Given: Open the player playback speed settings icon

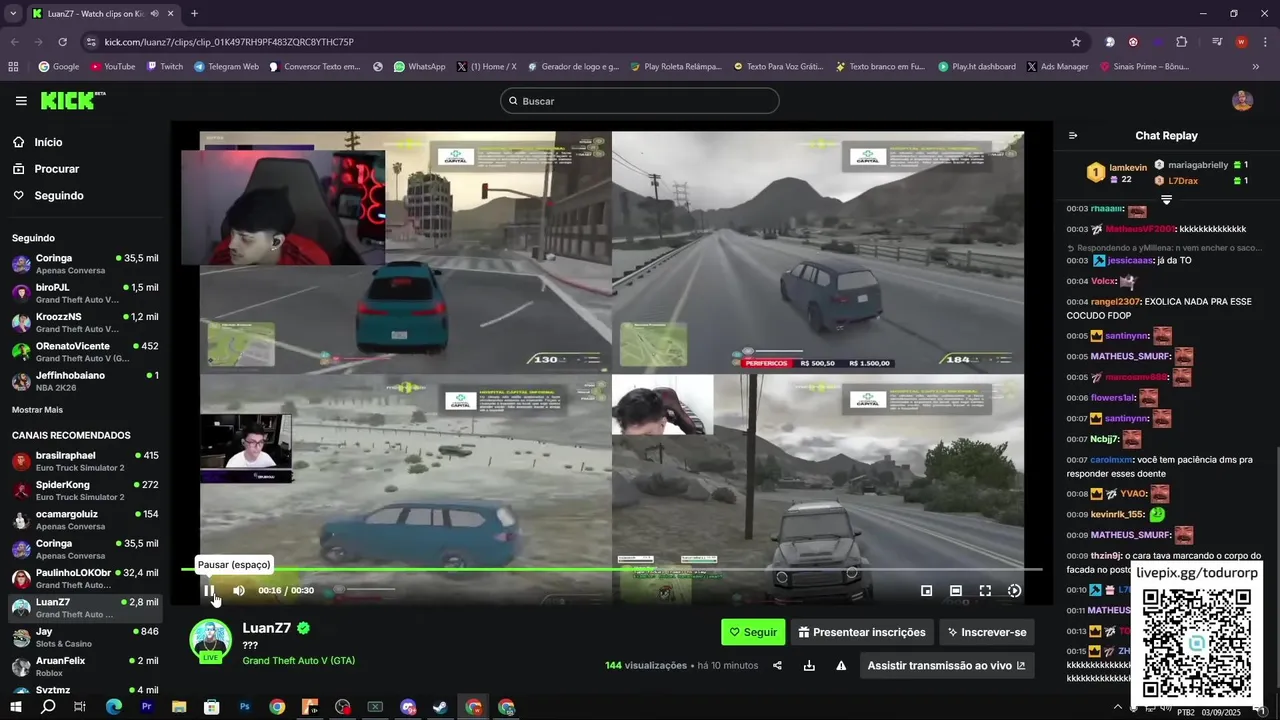Looking at the screenshot, I should 1014,591.
